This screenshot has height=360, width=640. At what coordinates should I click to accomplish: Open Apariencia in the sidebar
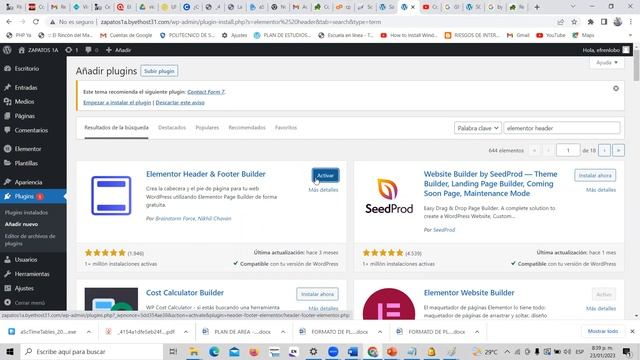(28, 182)
